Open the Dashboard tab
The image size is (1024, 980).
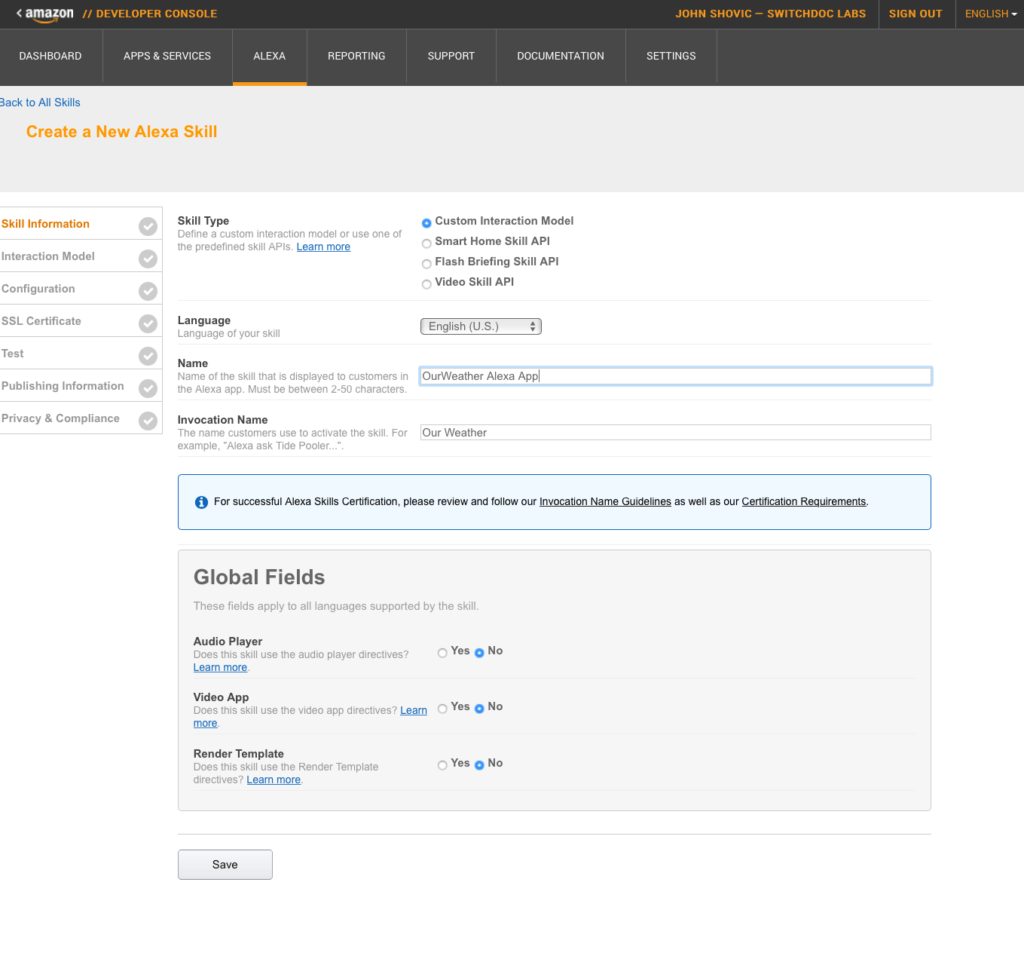tap(50, 56)
